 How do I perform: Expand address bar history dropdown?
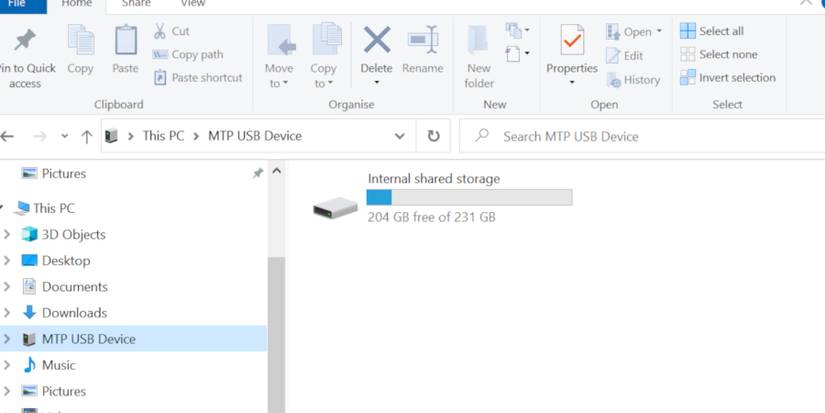coord(399,136)
